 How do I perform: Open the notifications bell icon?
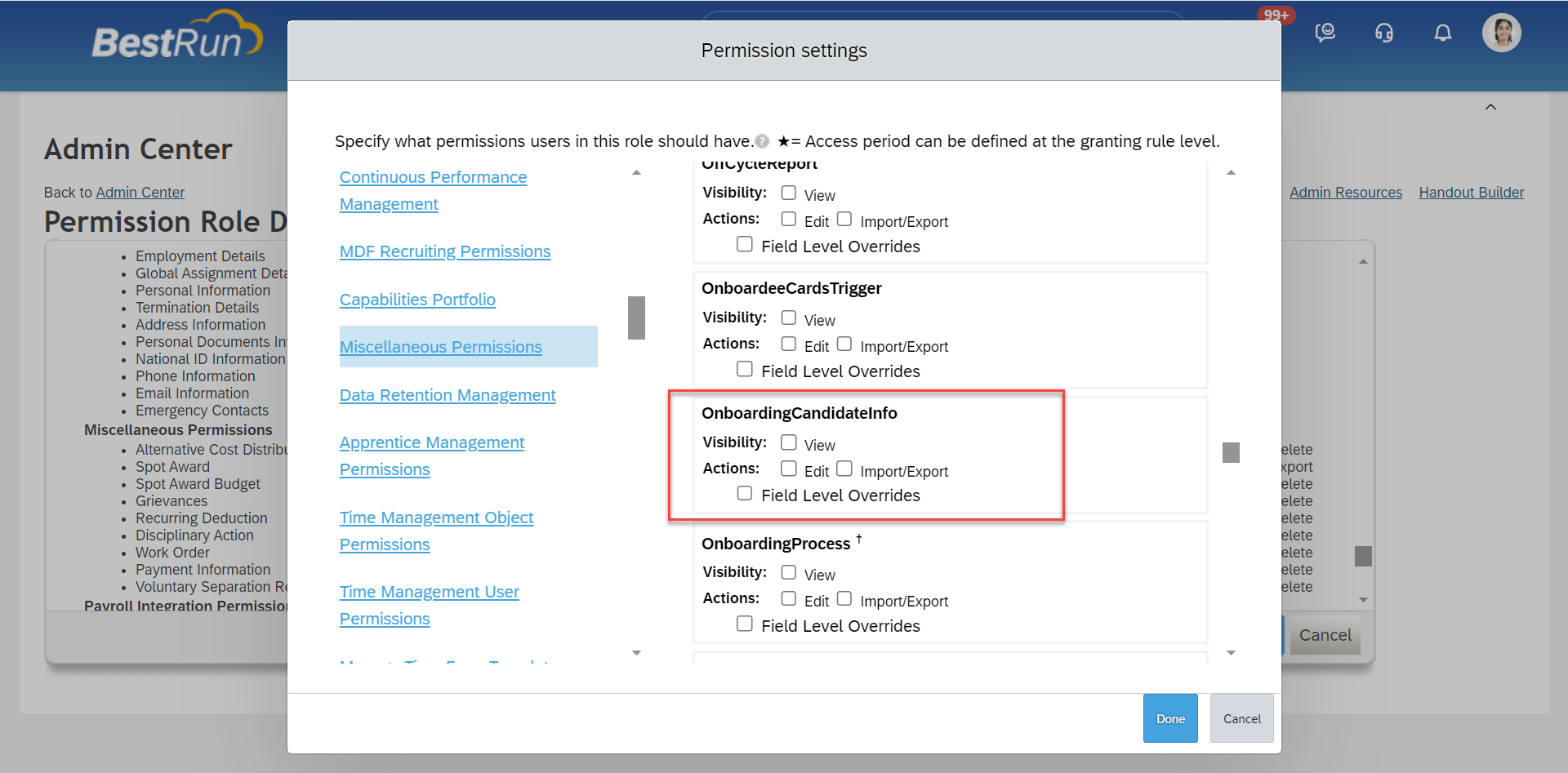1443,33
